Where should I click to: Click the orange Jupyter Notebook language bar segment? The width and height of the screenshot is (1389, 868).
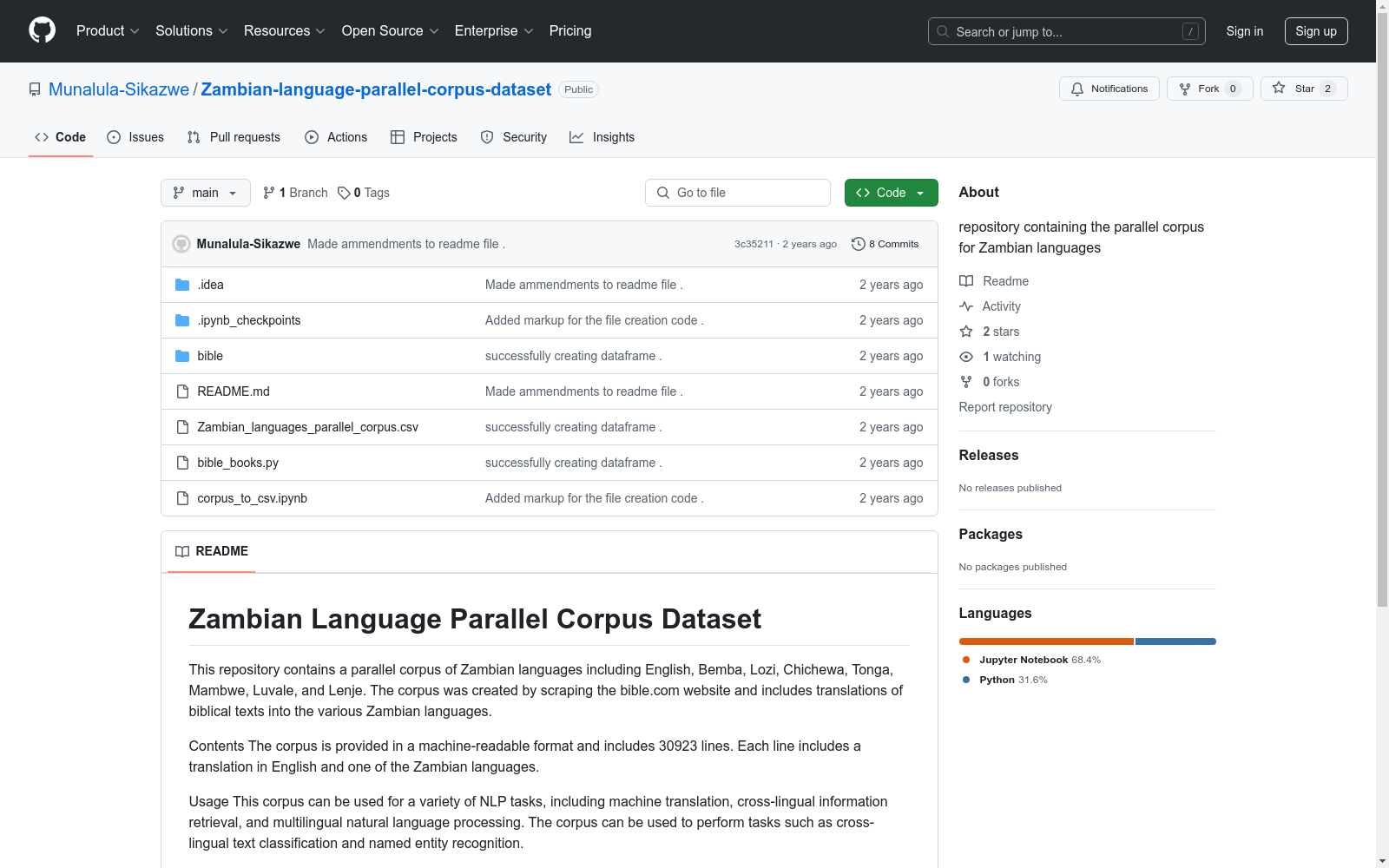coord(1046,641)
